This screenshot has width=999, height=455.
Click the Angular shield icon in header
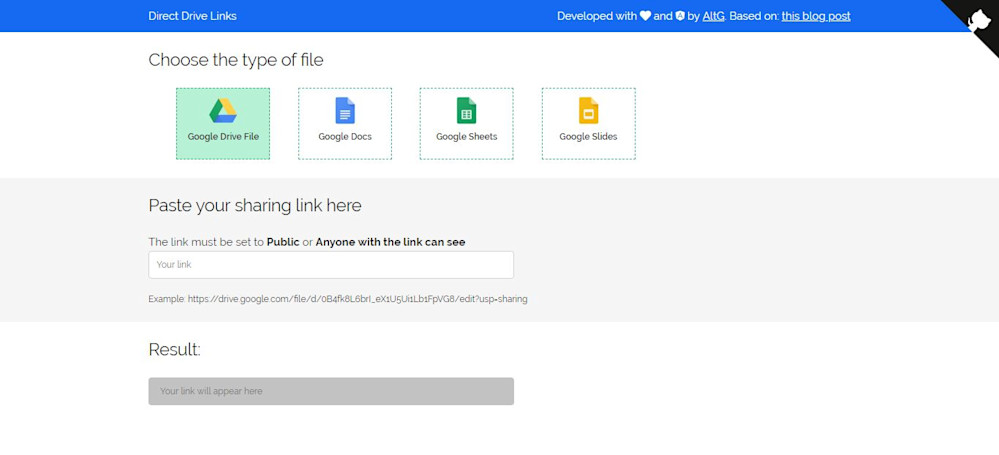[680, 16]
